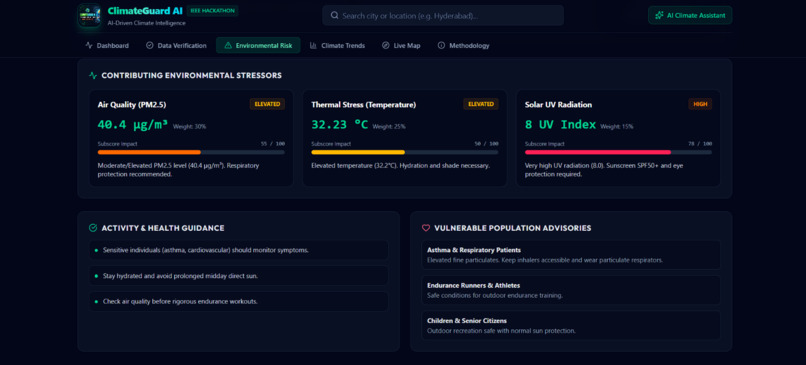
Task: Click the Sunscreen SPF50+ description
Action: [x=604, y=170]
